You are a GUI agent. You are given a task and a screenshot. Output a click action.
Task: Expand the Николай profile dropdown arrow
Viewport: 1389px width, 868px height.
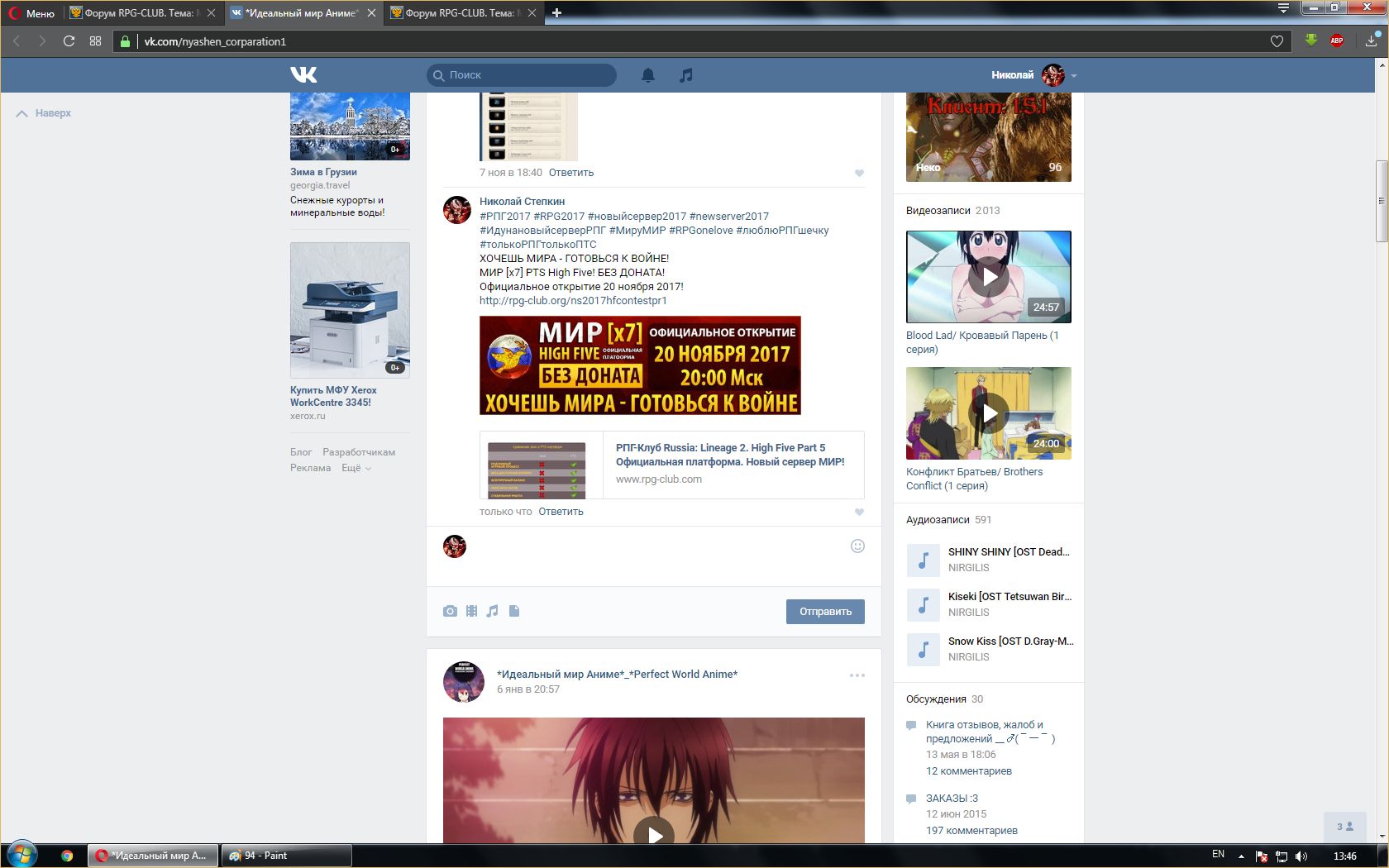pos(1074,75)
